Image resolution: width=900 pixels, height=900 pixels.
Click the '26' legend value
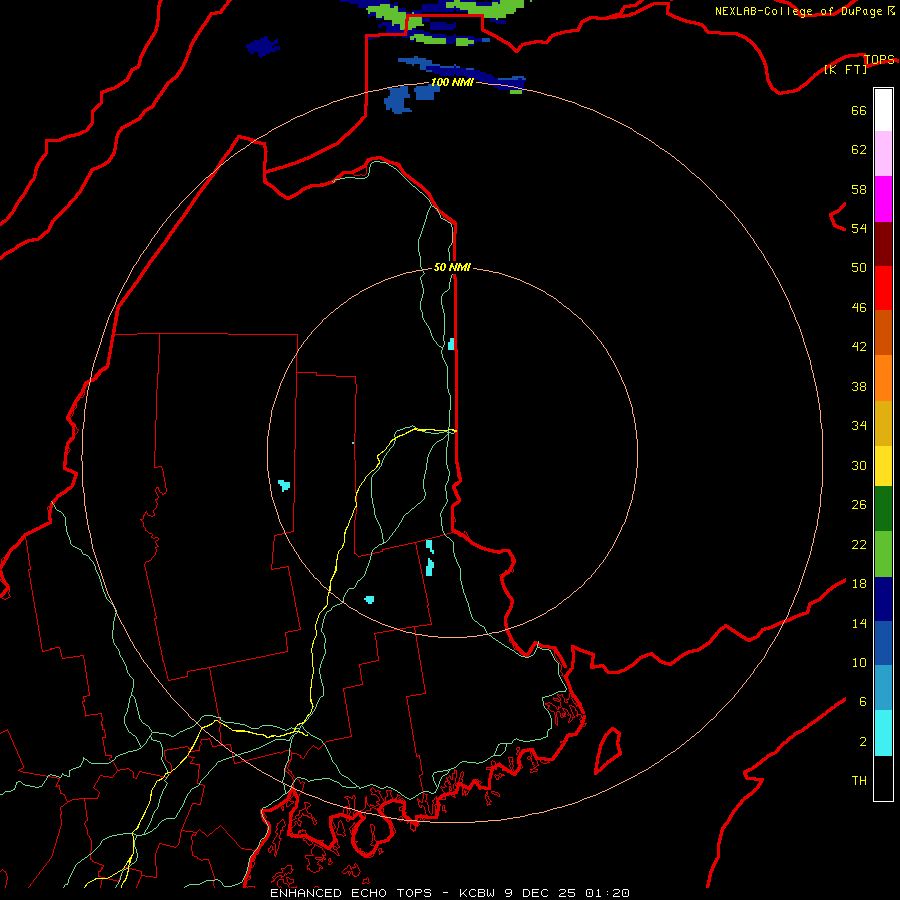(859, 505)
